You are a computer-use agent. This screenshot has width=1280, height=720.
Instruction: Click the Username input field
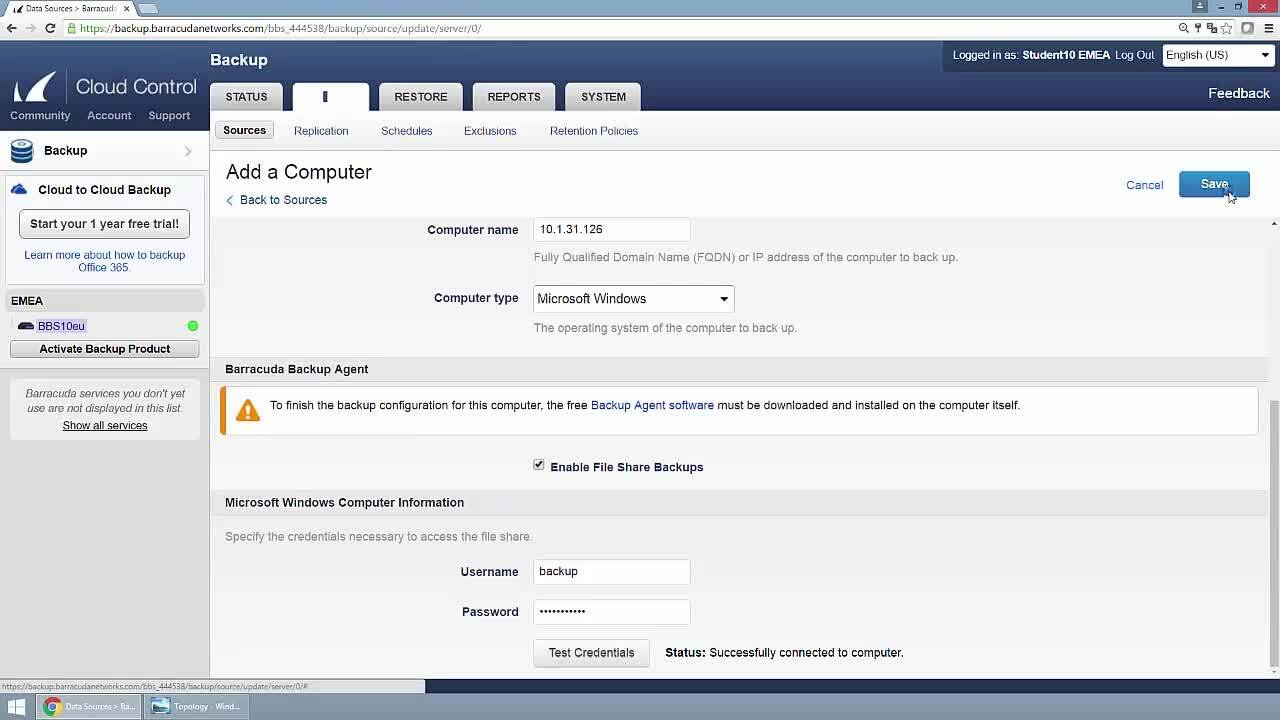click(x=611, y=571)
